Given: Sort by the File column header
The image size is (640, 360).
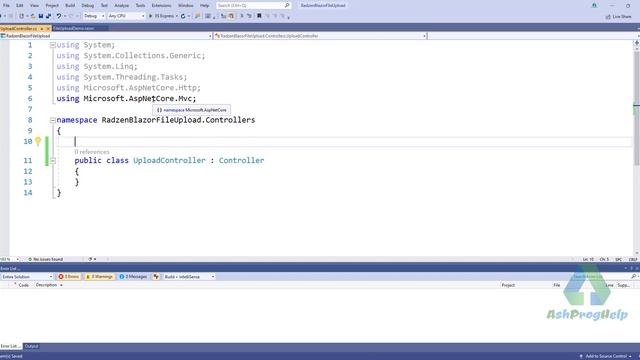Looking at the screenshot, I should [557, 285].
